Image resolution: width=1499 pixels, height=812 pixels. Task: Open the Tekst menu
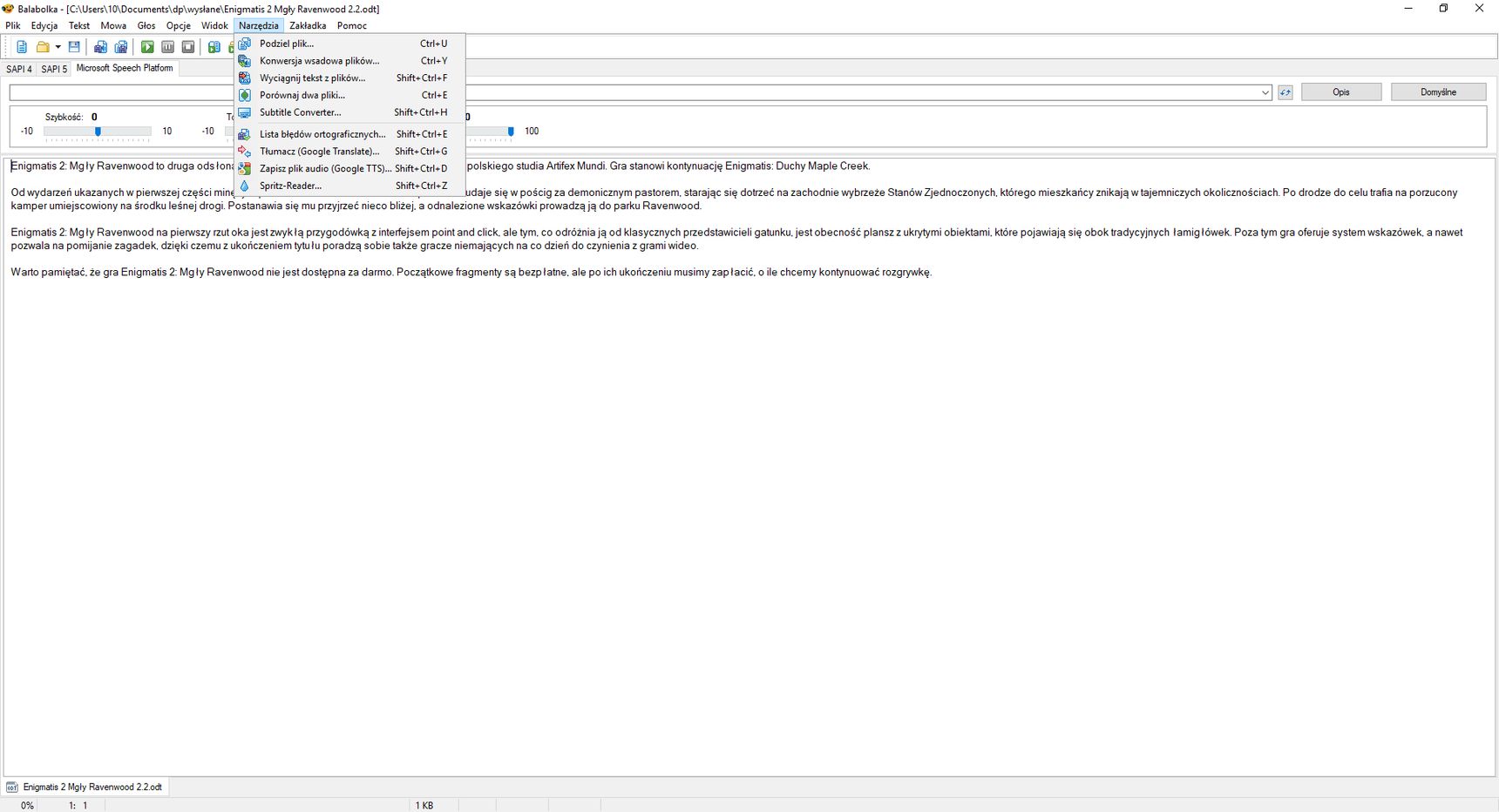click(x=79, y=25)
